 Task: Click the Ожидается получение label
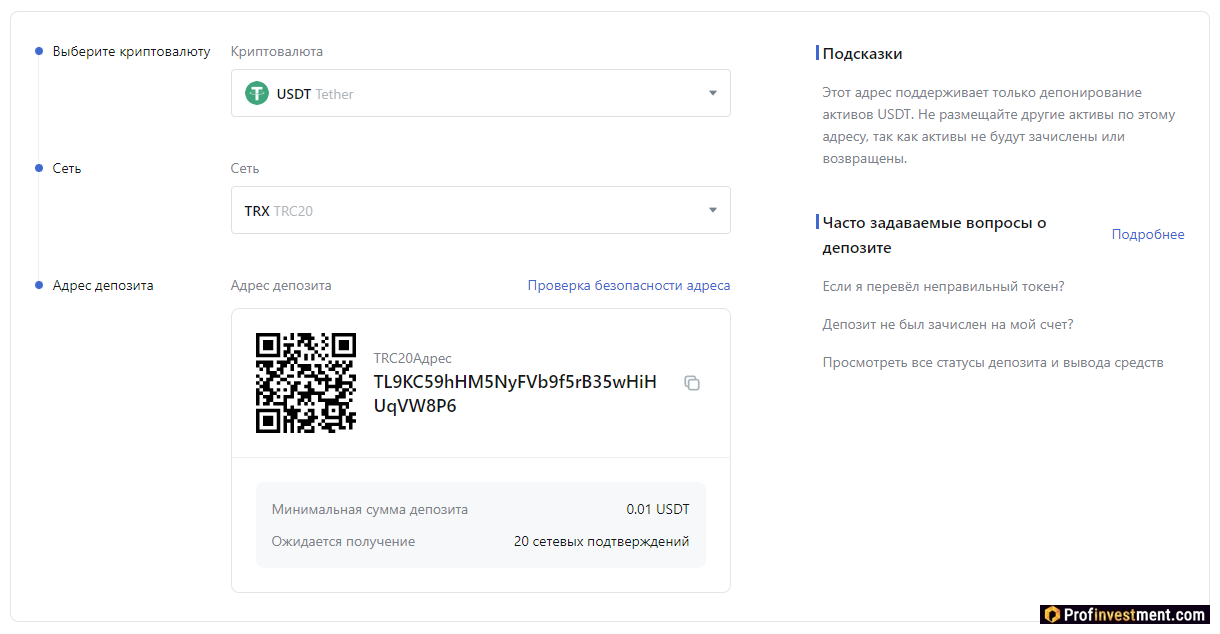343,541
